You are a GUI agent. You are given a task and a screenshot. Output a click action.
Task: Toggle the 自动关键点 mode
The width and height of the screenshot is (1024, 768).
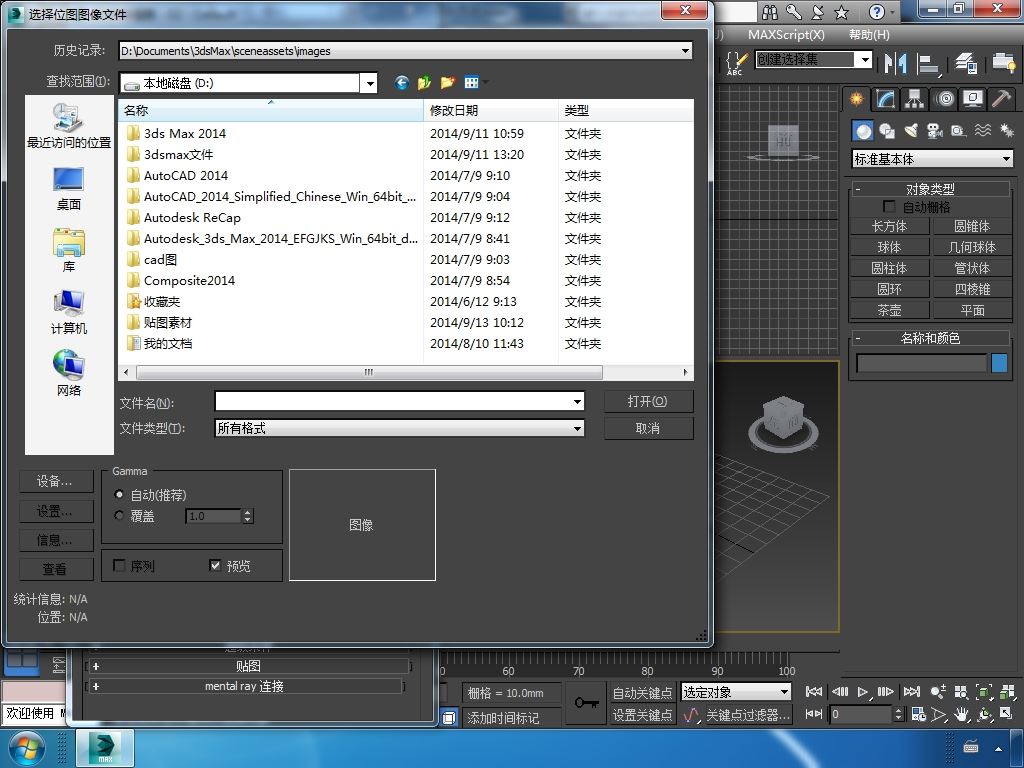pos(642,692)
